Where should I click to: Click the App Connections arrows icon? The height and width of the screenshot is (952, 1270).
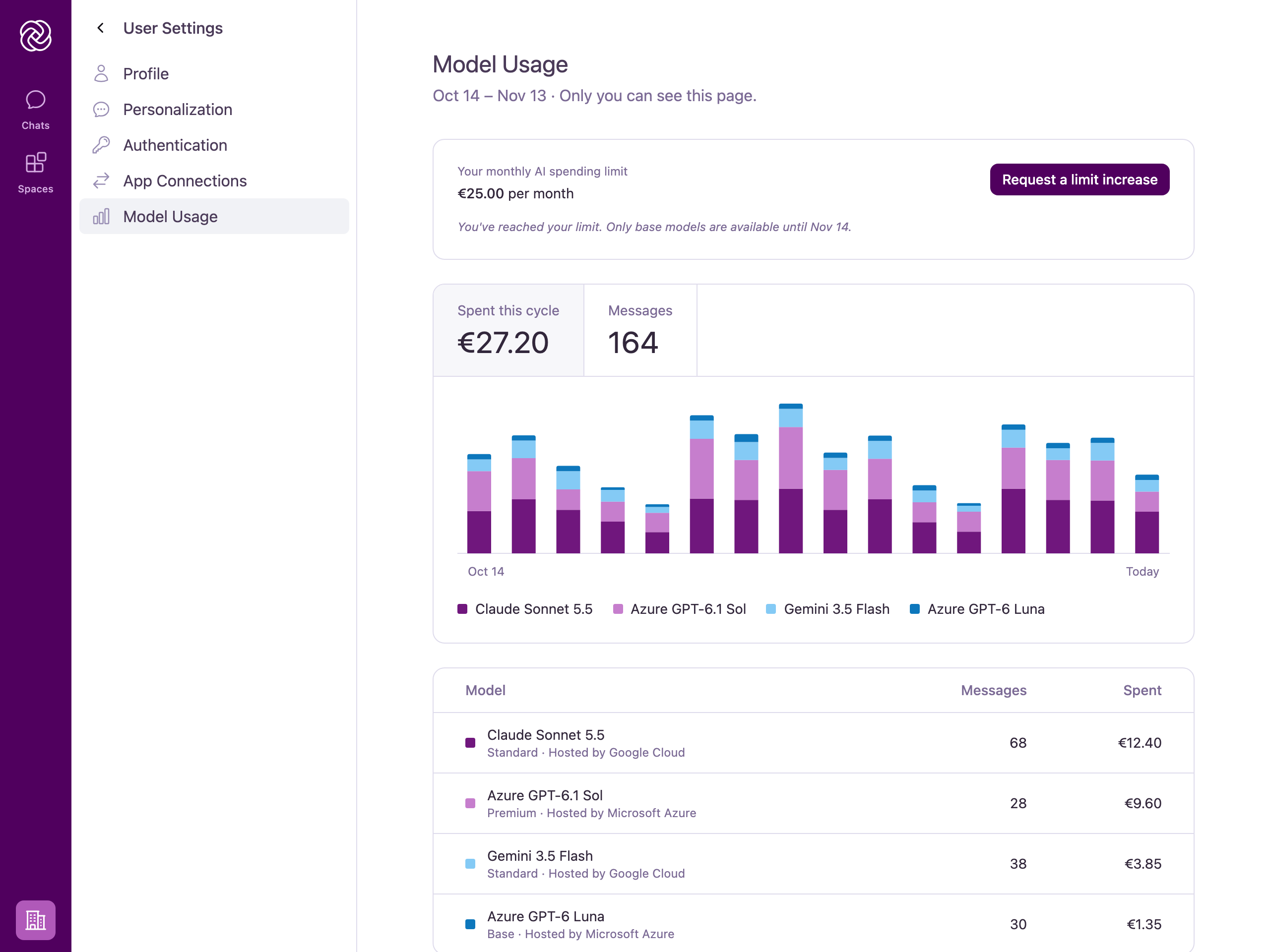[101, 181]
